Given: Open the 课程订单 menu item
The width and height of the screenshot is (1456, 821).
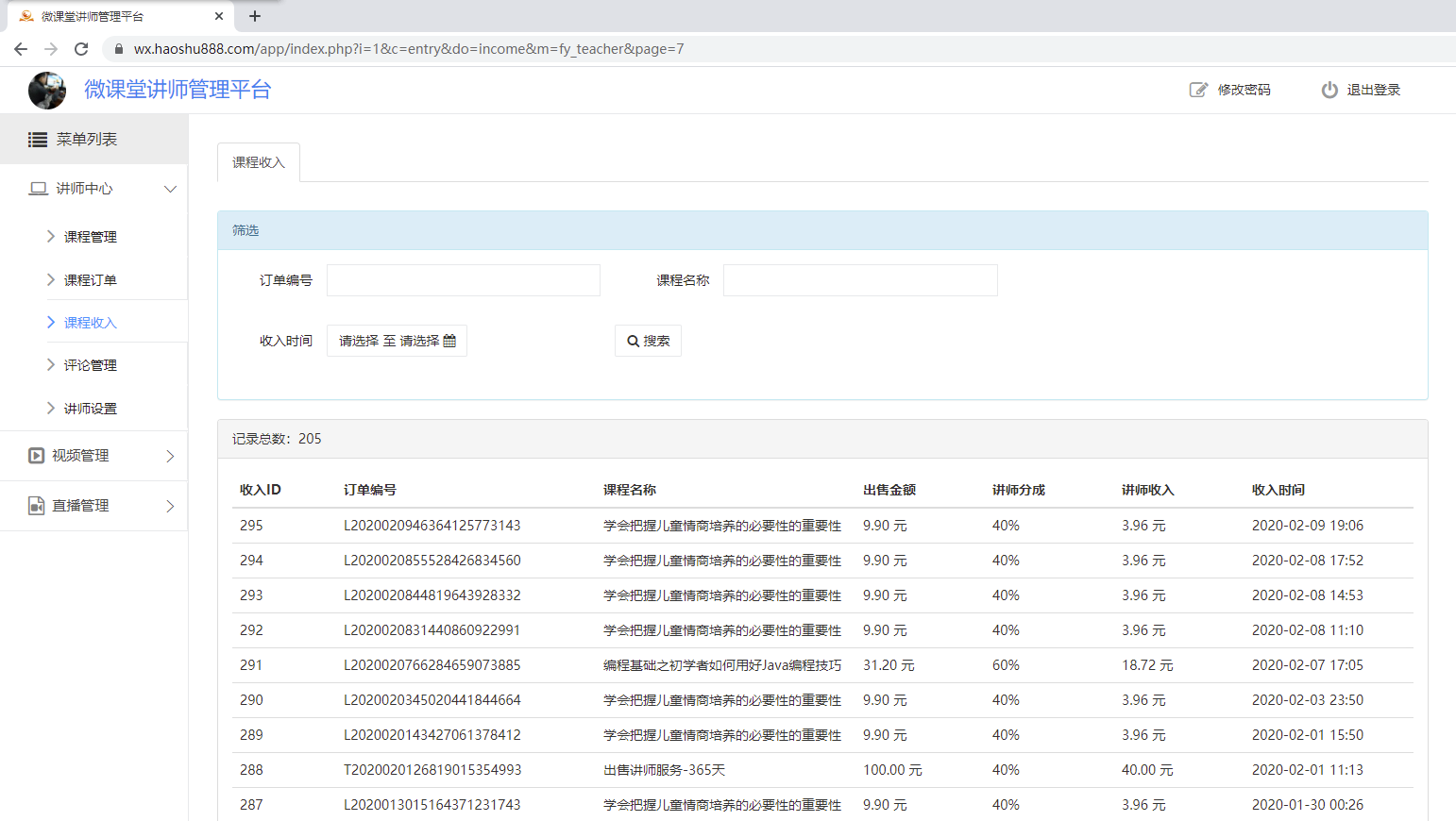Looking at the screenshot, I should [91, 280].
